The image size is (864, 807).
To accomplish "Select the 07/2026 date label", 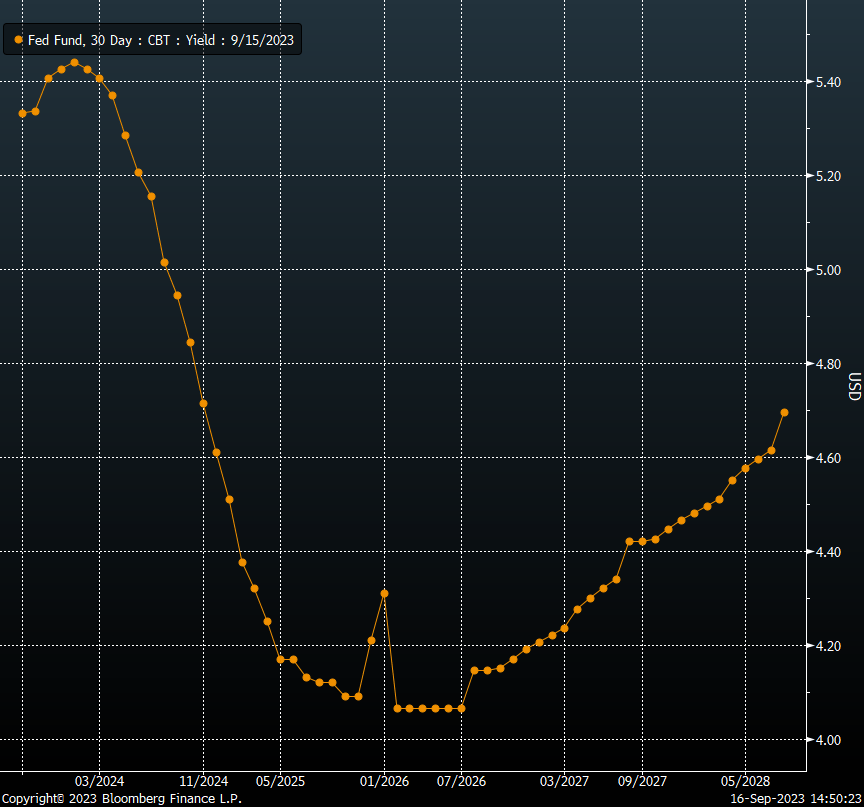I will click(462, 780).
